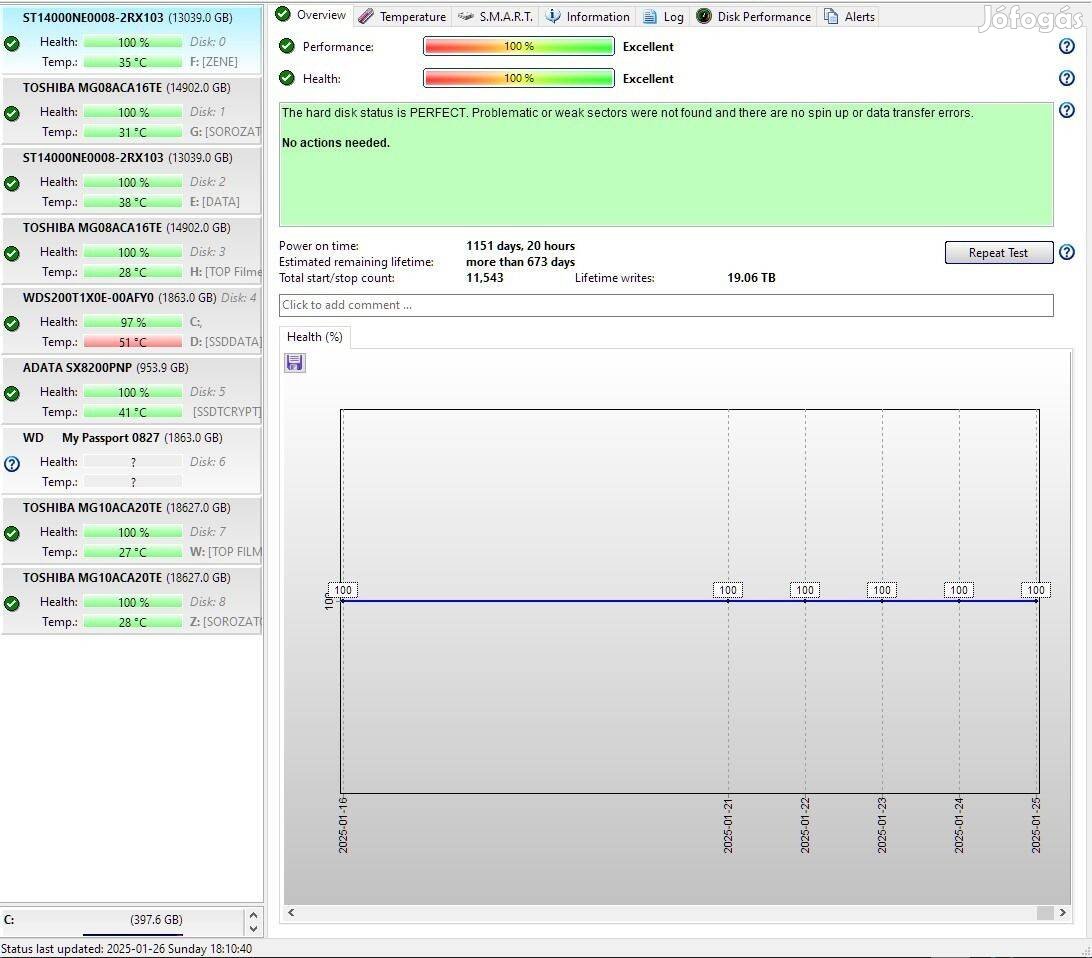Click the 2025-01-21 data point labeled 100

[728, 590]
